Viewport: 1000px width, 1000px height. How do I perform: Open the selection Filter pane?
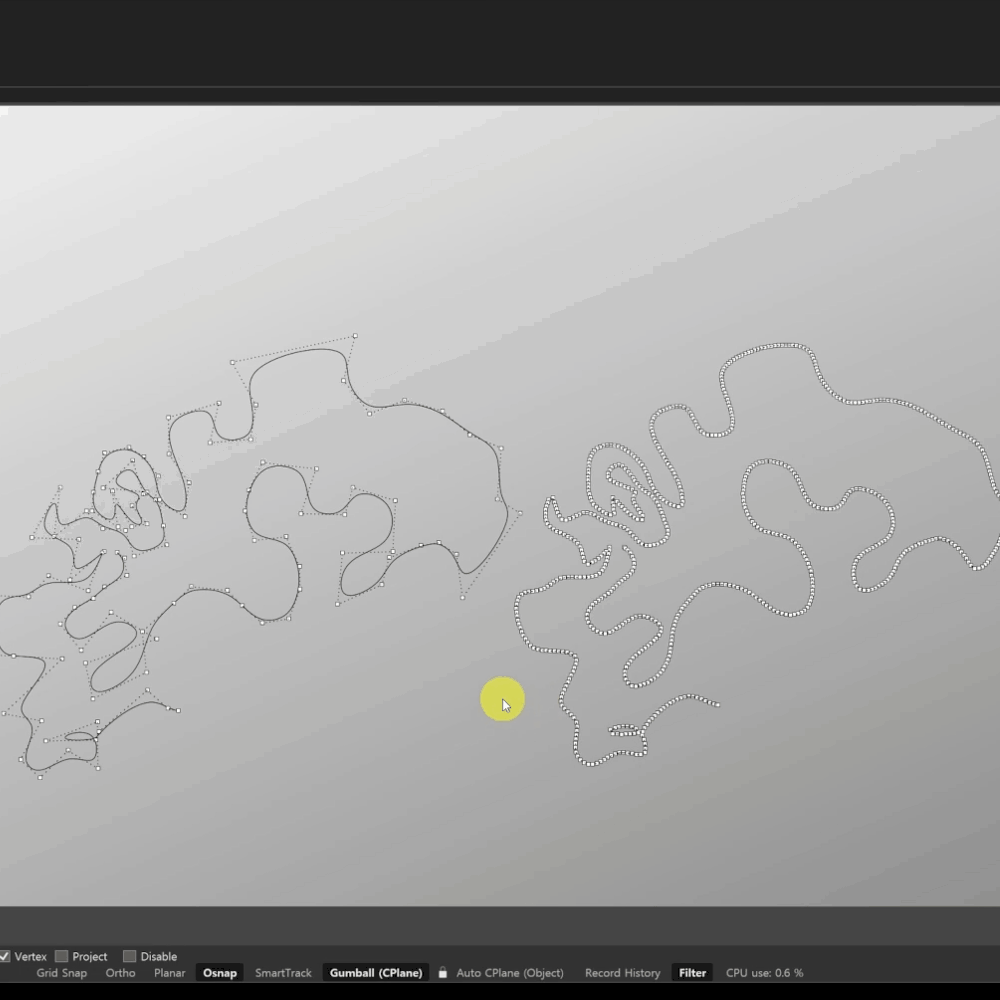[x=692, y=973]
